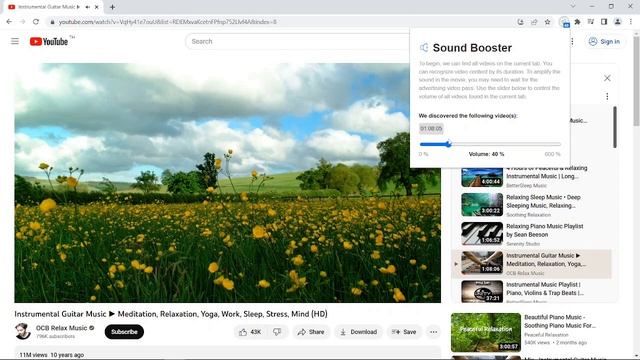Open Beautiful Piano Music thumbnail
640x360 pixels.
pyautogui.click(x=486, y=332)
